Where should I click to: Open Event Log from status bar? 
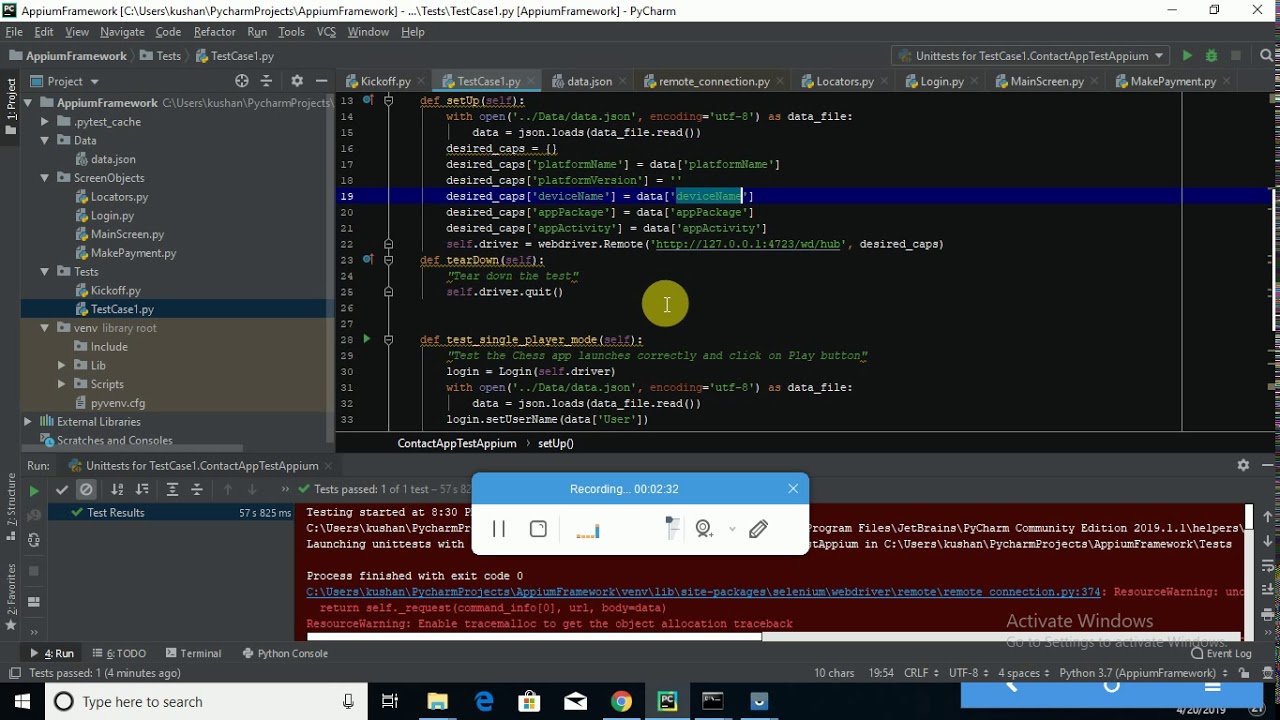pos(1221,653)
